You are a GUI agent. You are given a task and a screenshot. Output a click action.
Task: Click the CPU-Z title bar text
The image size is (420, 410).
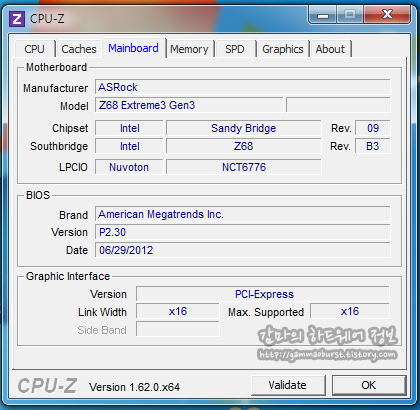47,19
